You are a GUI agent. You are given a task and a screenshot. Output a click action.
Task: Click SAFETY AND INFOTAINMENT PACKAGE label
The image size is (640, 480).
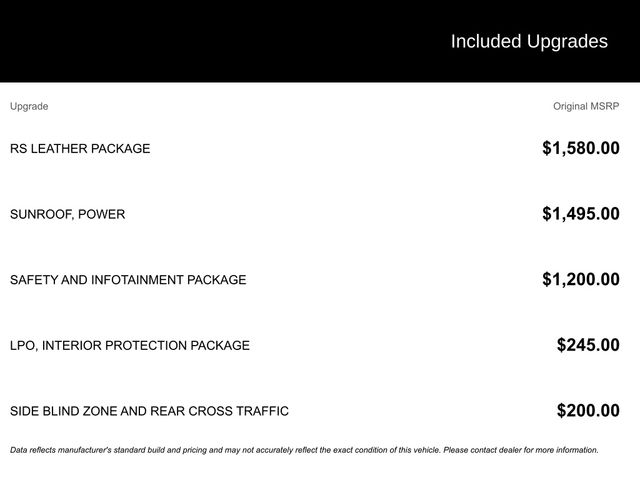128,280
